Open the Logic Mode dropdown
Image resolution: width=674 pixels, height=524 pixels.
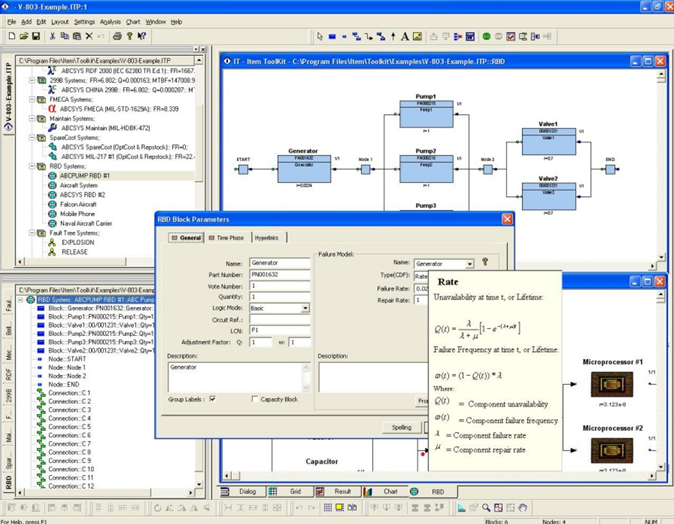coord(305,308)
